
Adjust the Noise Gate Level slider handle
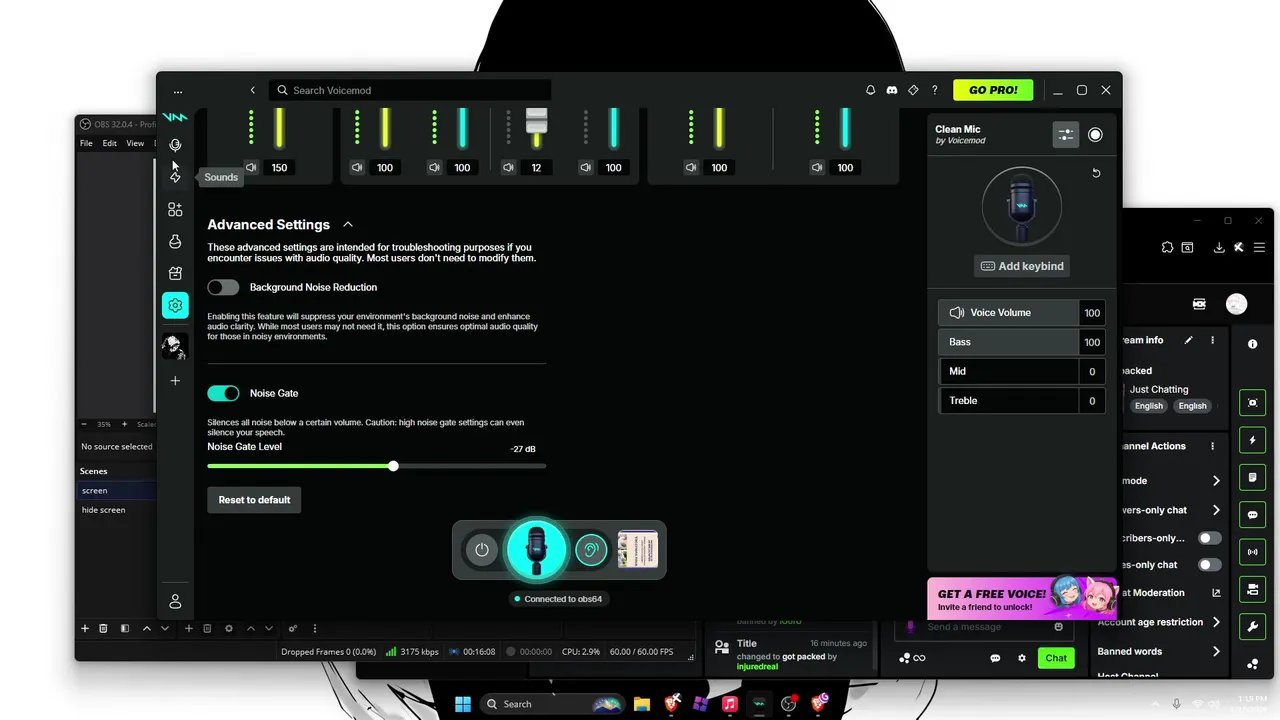(x=393, y=466)
